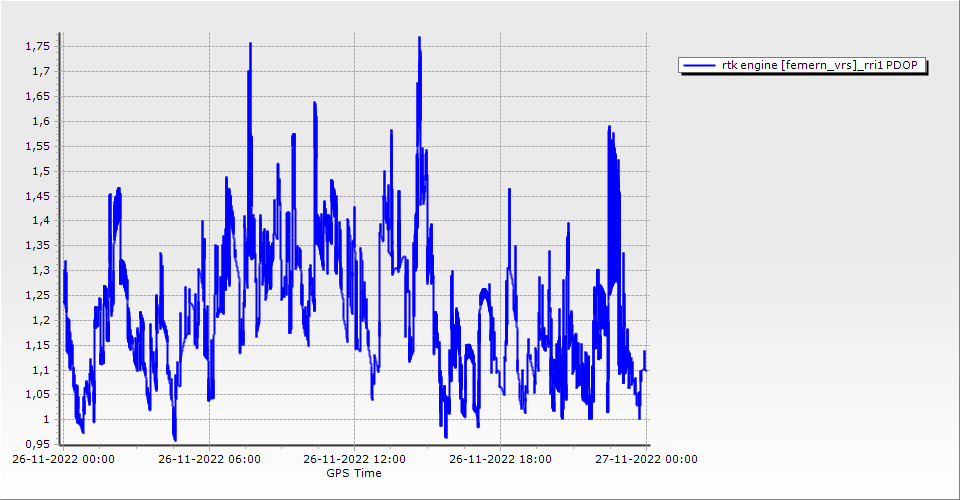
Task: Select the legend entry text ending in PDOP
Action: (821, 66)
